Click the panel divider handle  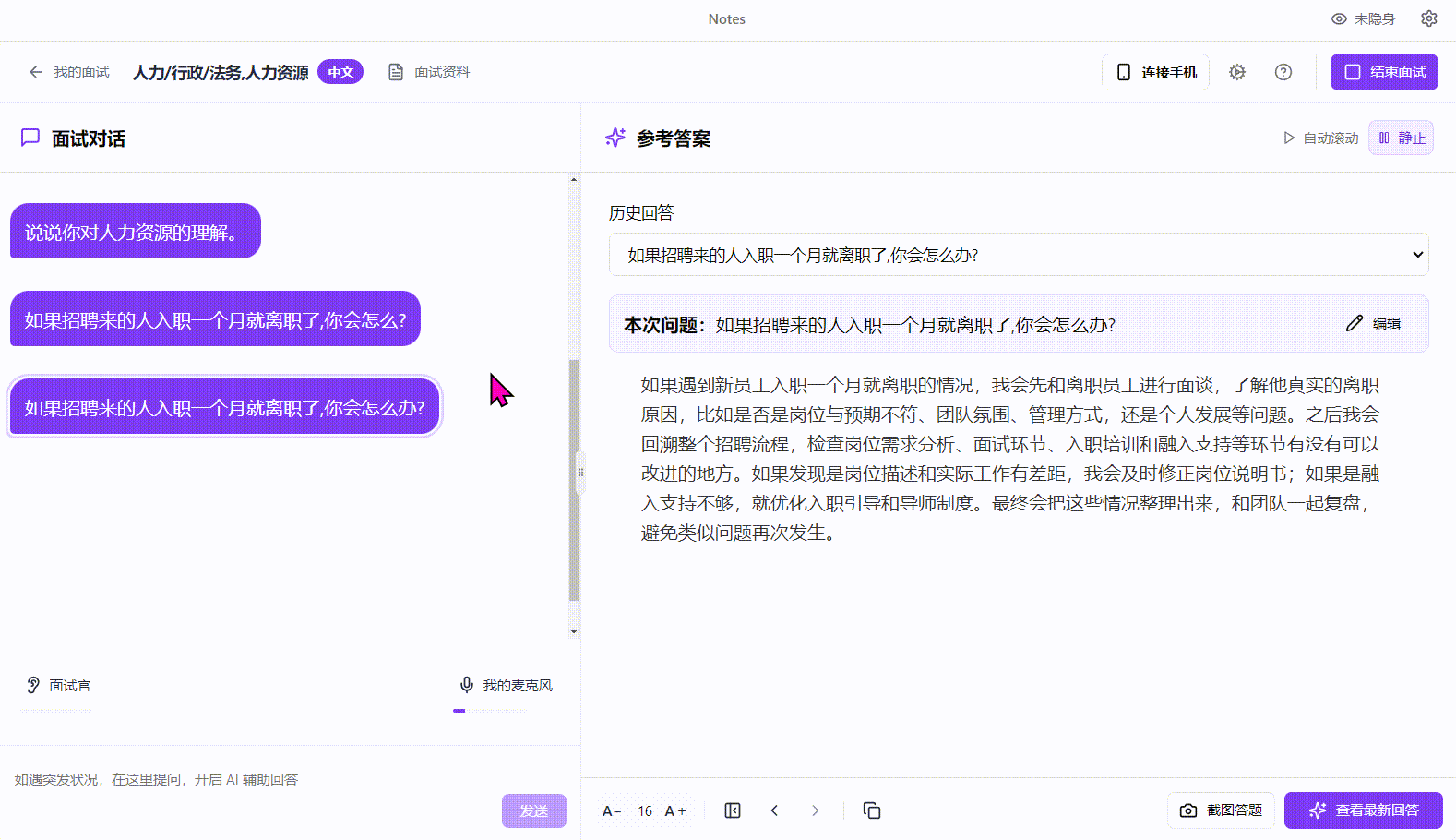pyautogui.click(x=580, y=472)
